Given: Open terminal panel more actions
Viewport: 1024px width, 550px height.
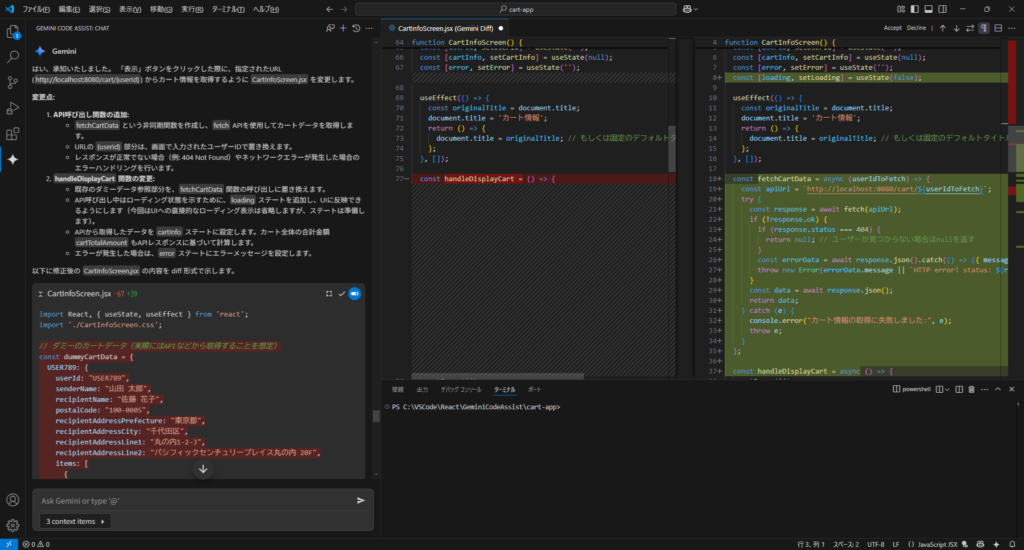Looking at the screenshot, I should click(984, 389).
